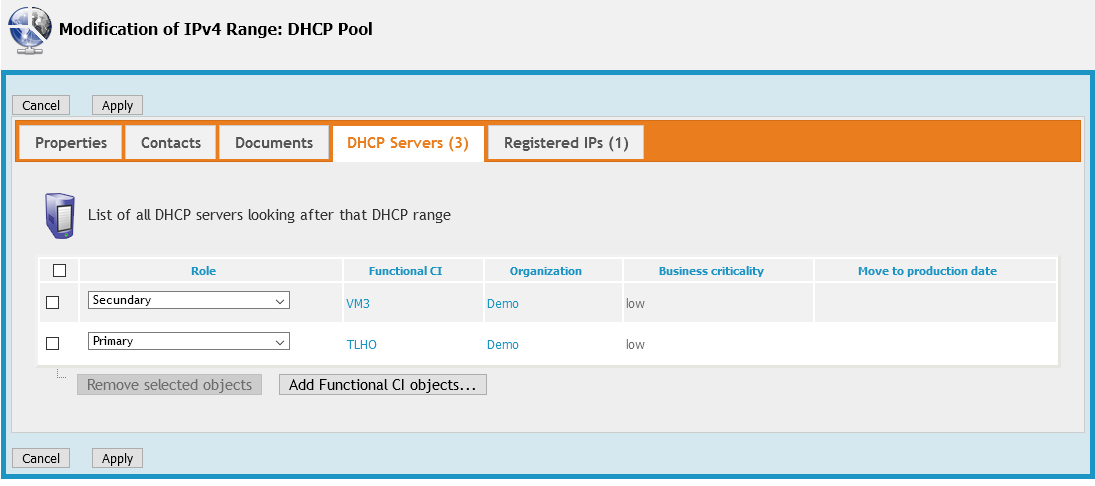Image resolution: width=1095 pixels, height=486 pixels.
Task: Open the VM3 functional CI link
Action: pyautogui.click(x=358, y=303)
